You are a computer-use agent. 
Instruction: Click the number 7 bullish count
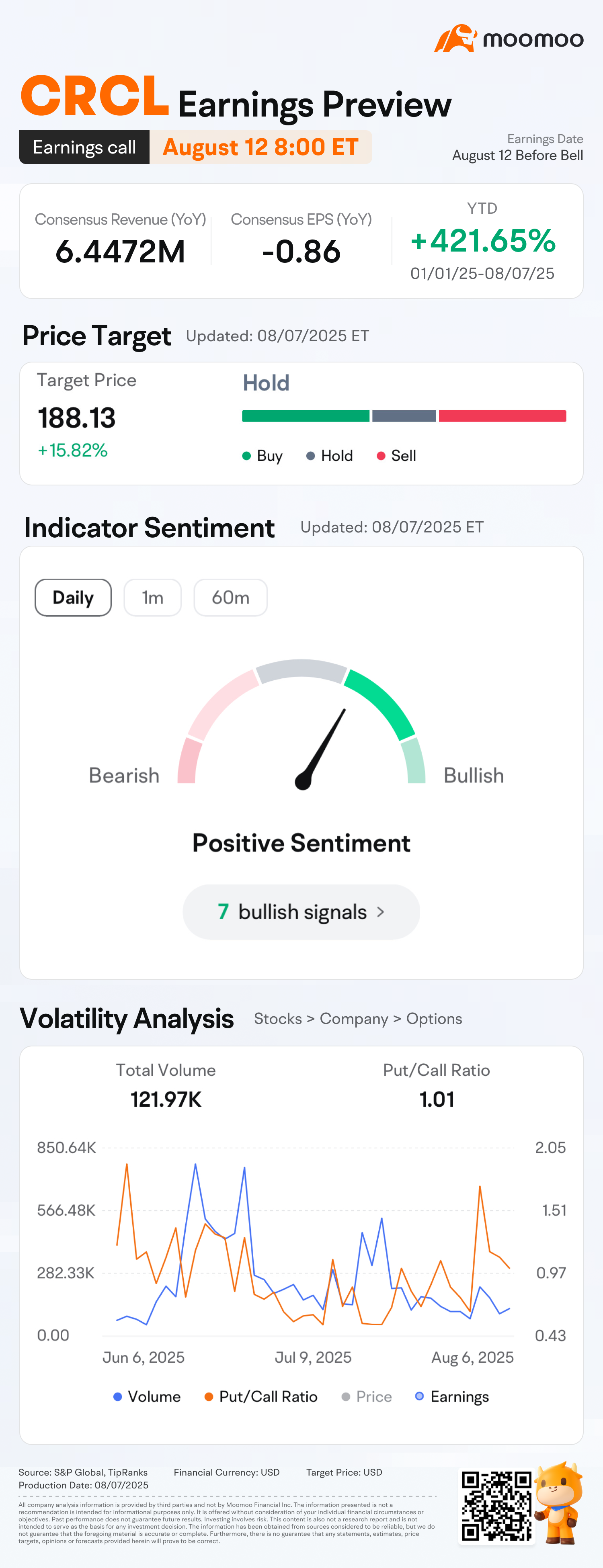[223, 912]
